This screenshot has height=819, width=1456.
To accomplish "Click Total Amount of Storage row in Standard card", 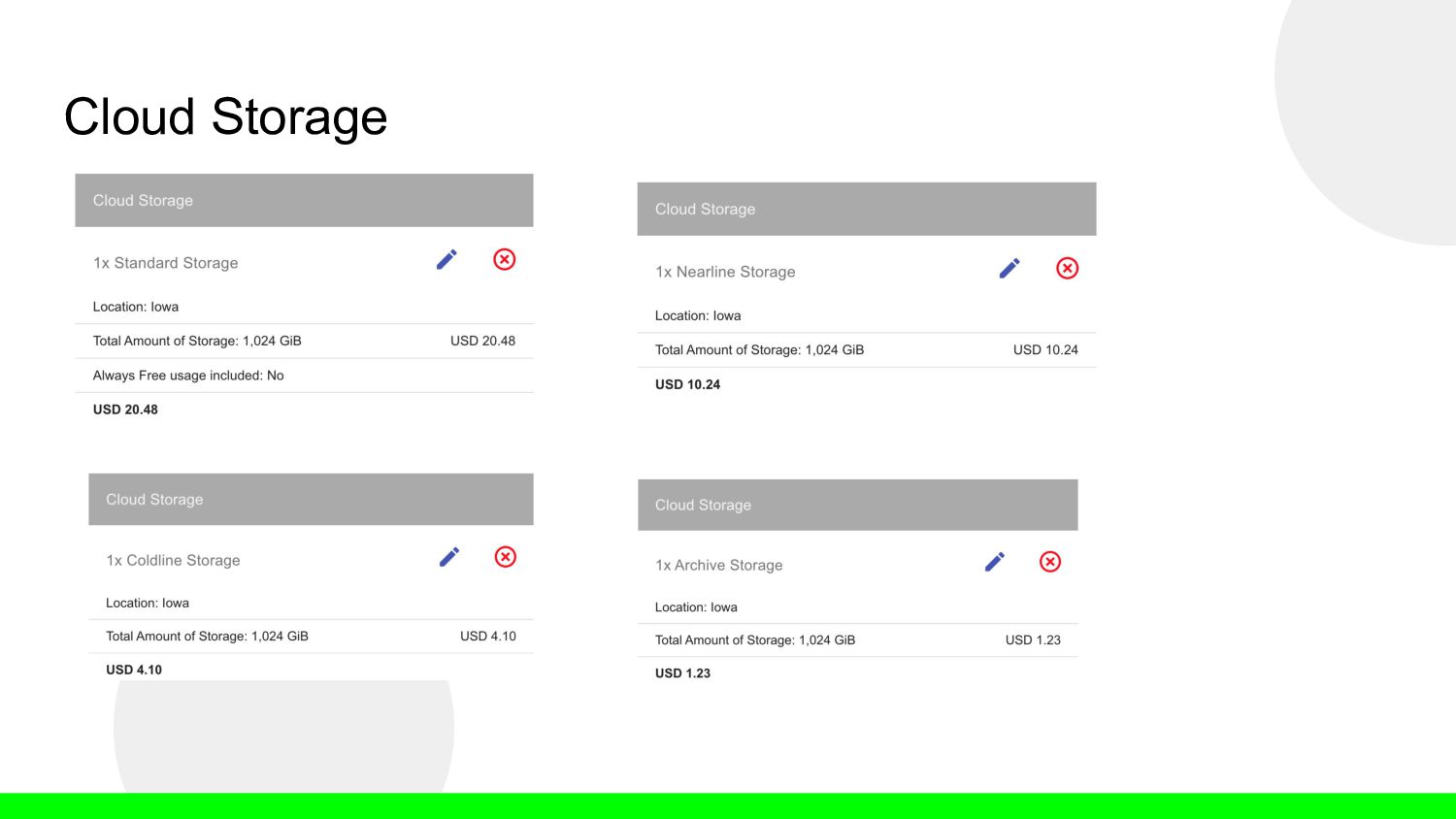I will click(304, 341).
